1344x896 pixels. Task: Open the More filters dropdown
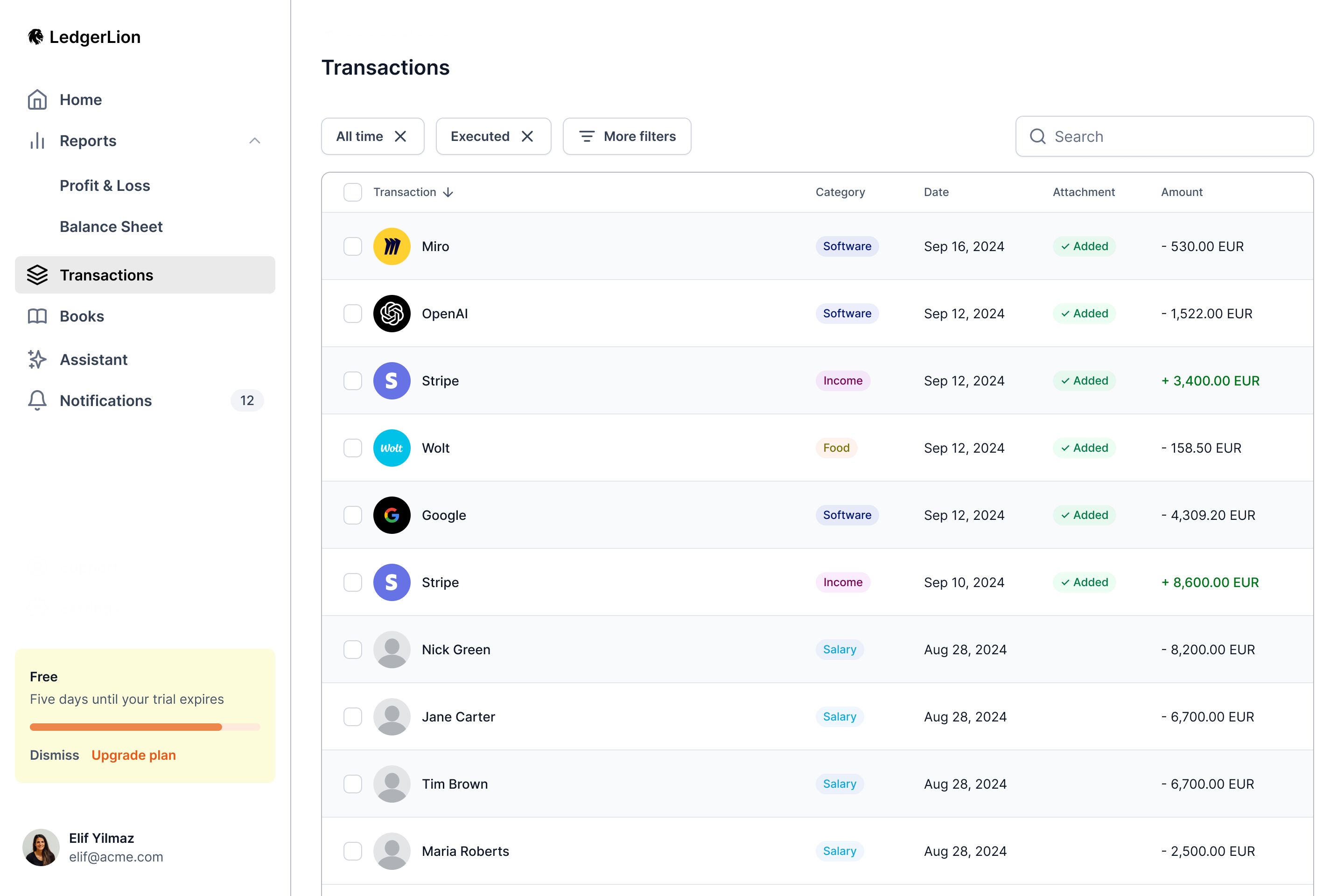627,136
